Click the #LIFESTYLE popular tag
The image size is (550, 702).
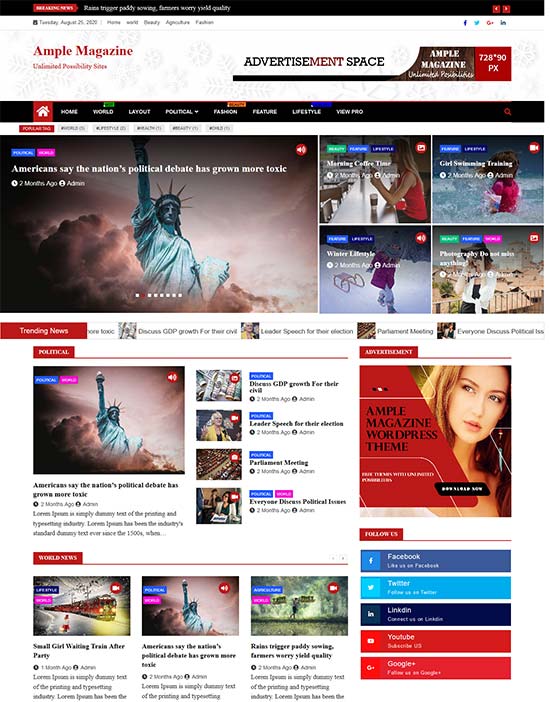click(111, 128)
